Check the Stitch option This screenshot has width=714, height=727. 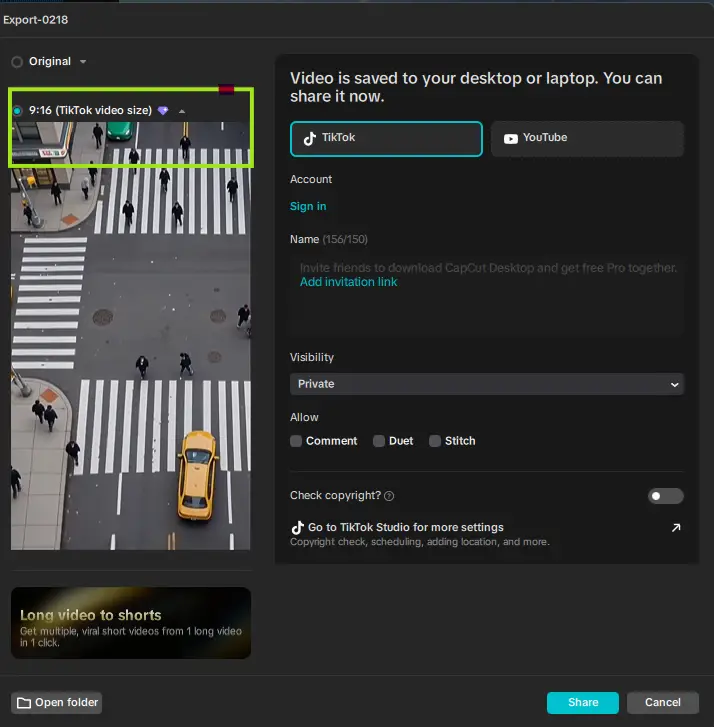pos(435,441)
